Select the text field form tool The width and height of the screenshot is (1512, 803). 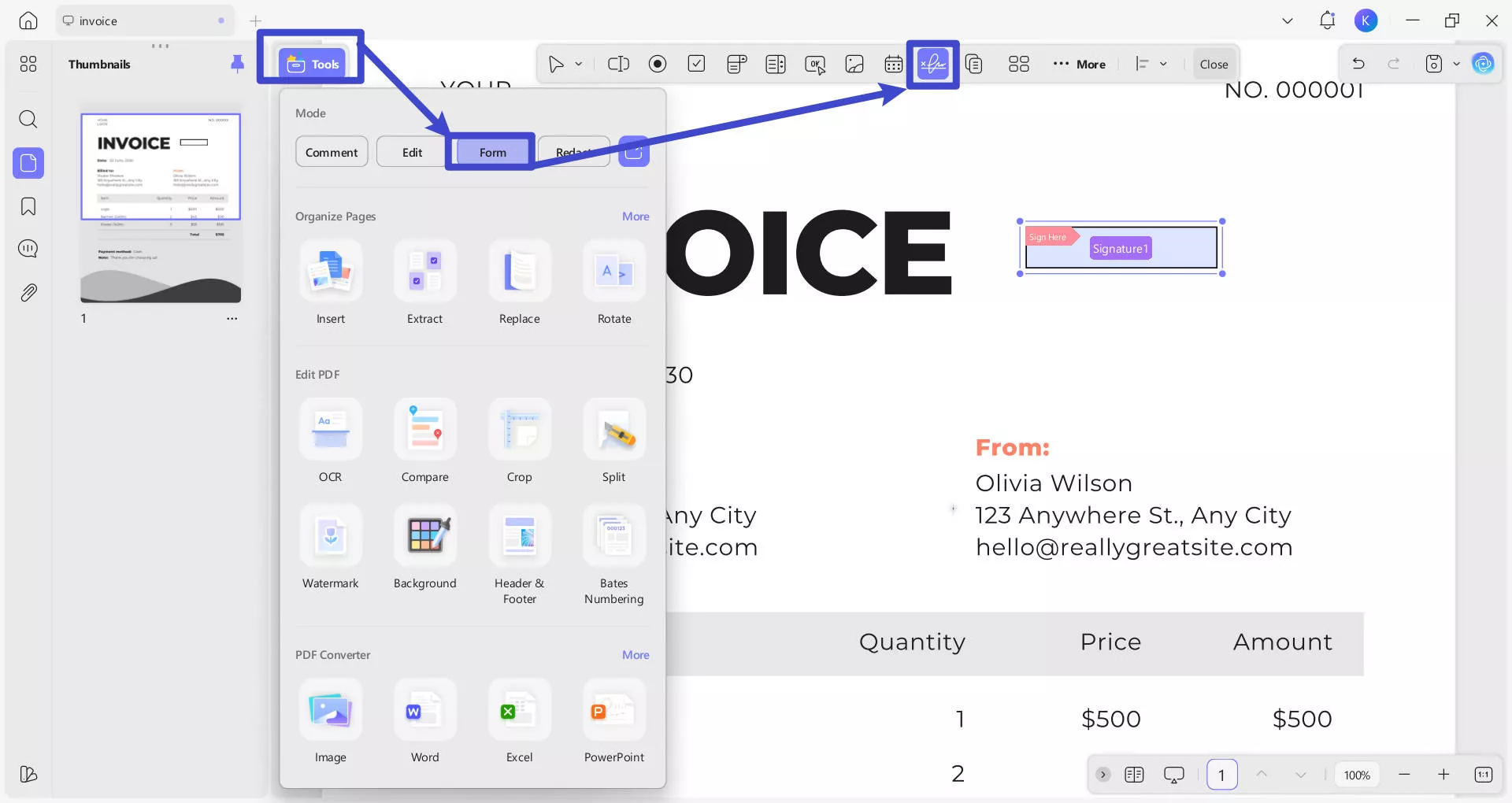(x=618, y=64)
